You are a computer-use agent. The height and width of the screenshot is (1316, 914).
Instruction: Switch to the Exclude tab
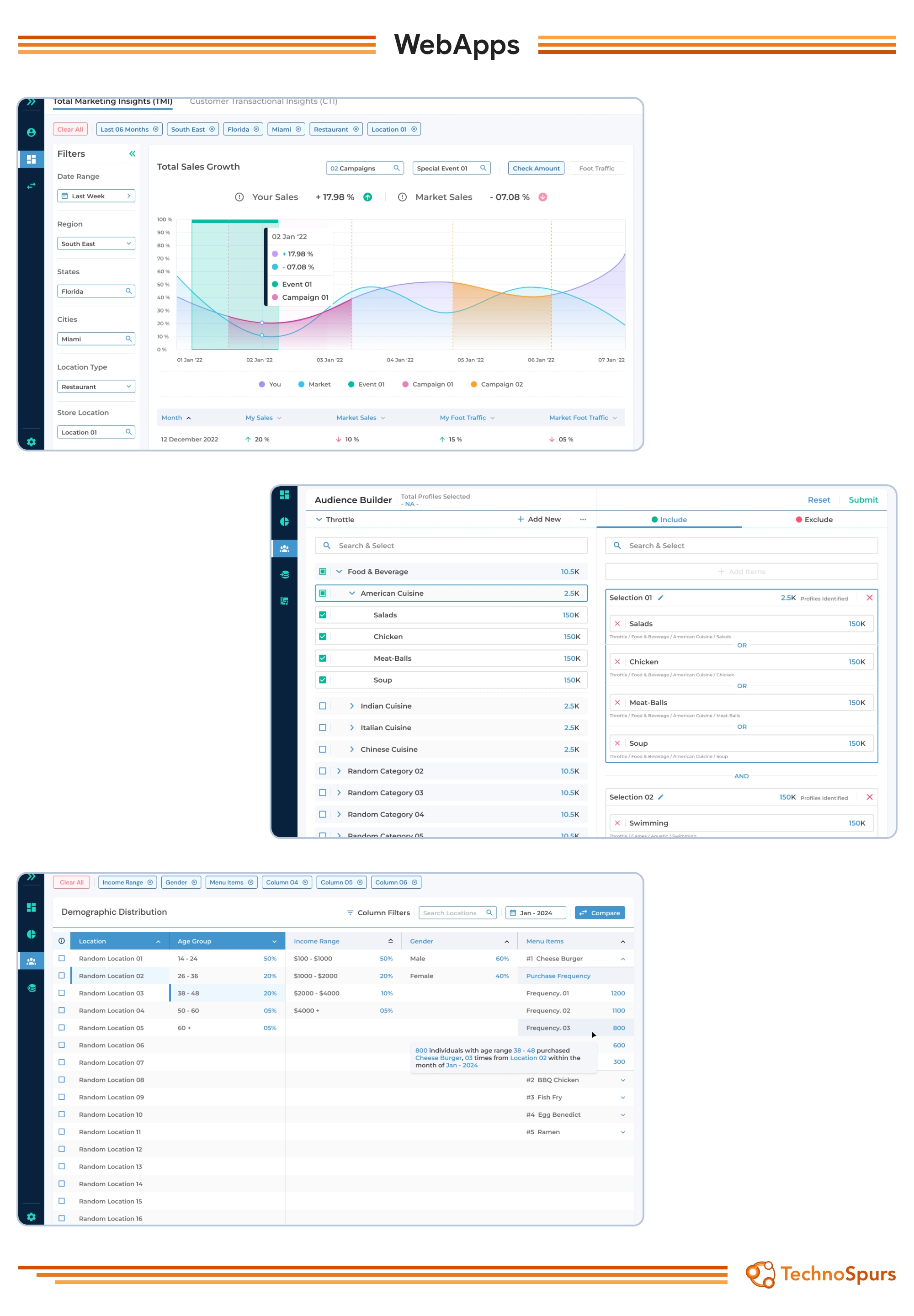tap(814, 520)
